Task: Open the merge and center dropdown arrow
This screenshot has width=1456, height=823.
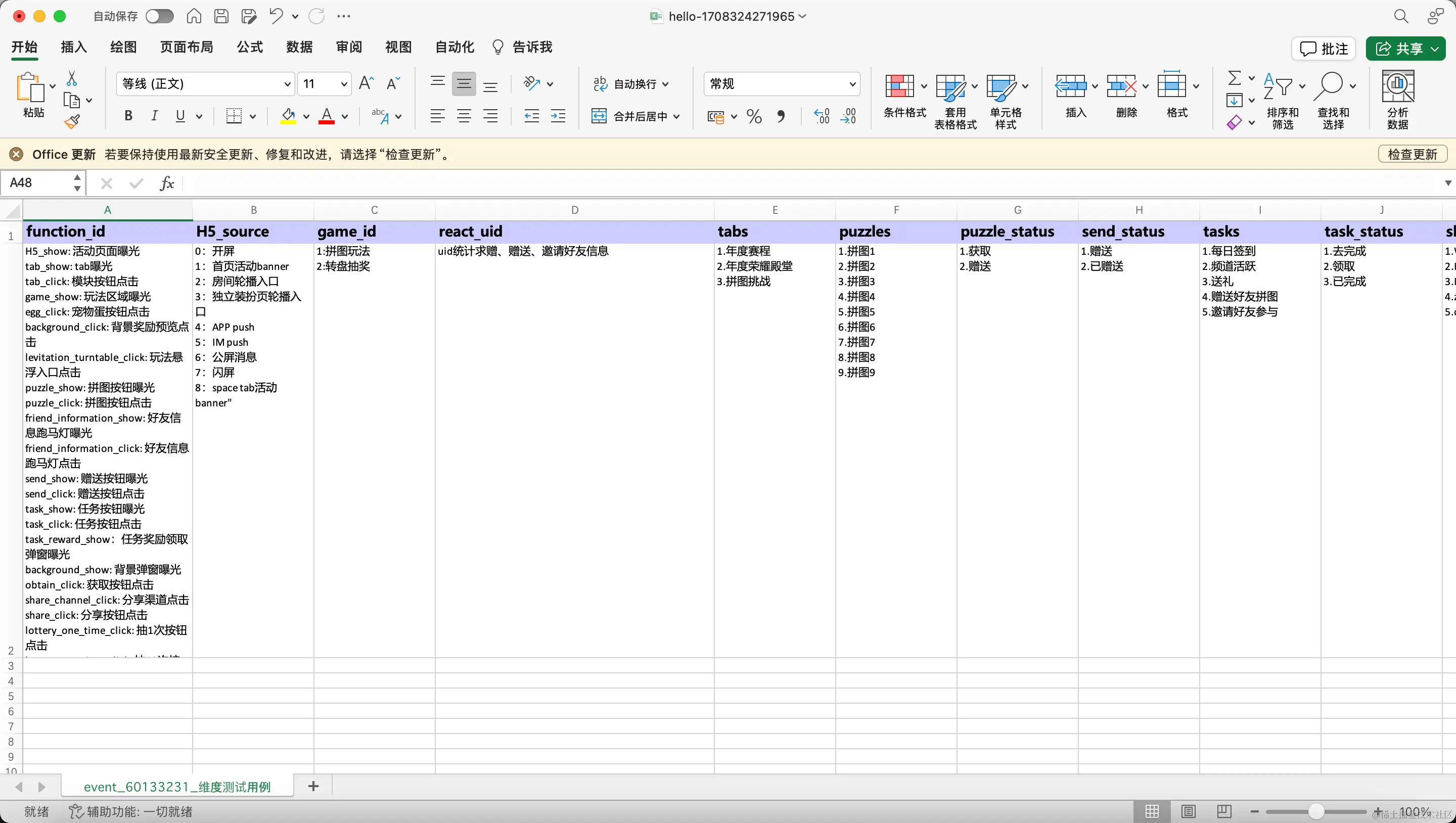Action: tap(676, 116)
